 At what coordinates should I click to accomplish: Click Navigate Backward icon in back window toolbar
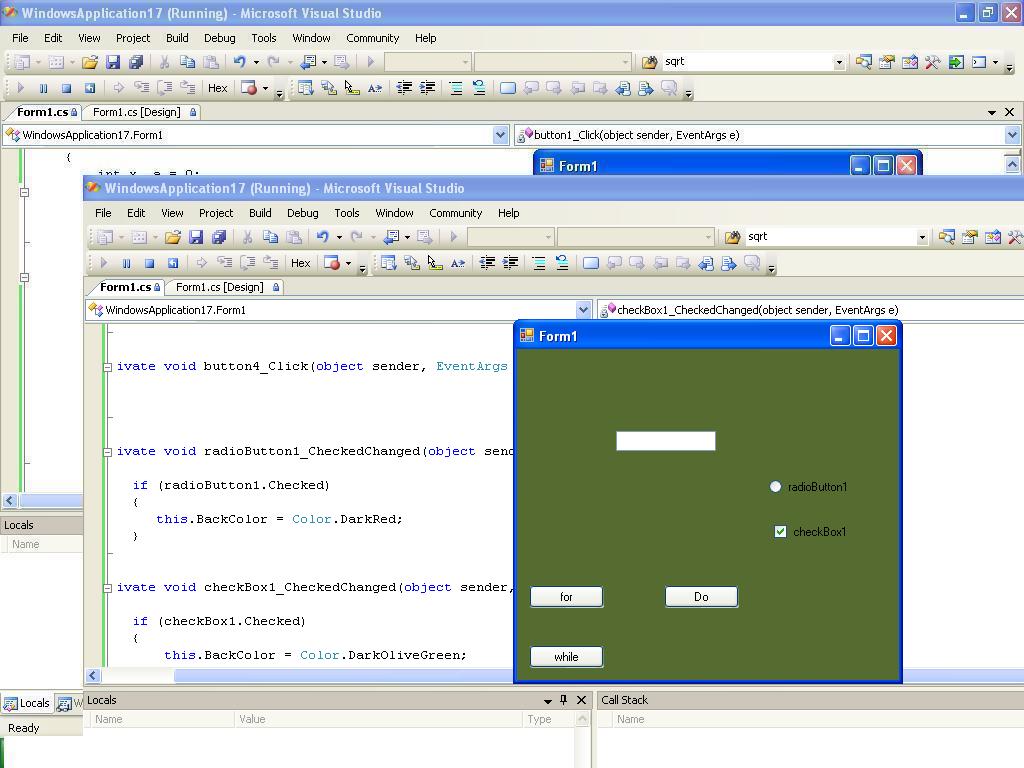[308, 62]
